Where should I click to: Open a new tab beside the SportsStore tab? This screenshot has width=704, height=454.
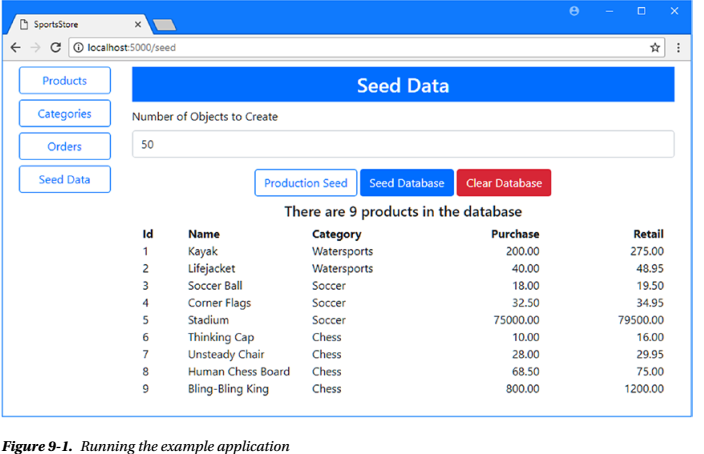[165, 24]
